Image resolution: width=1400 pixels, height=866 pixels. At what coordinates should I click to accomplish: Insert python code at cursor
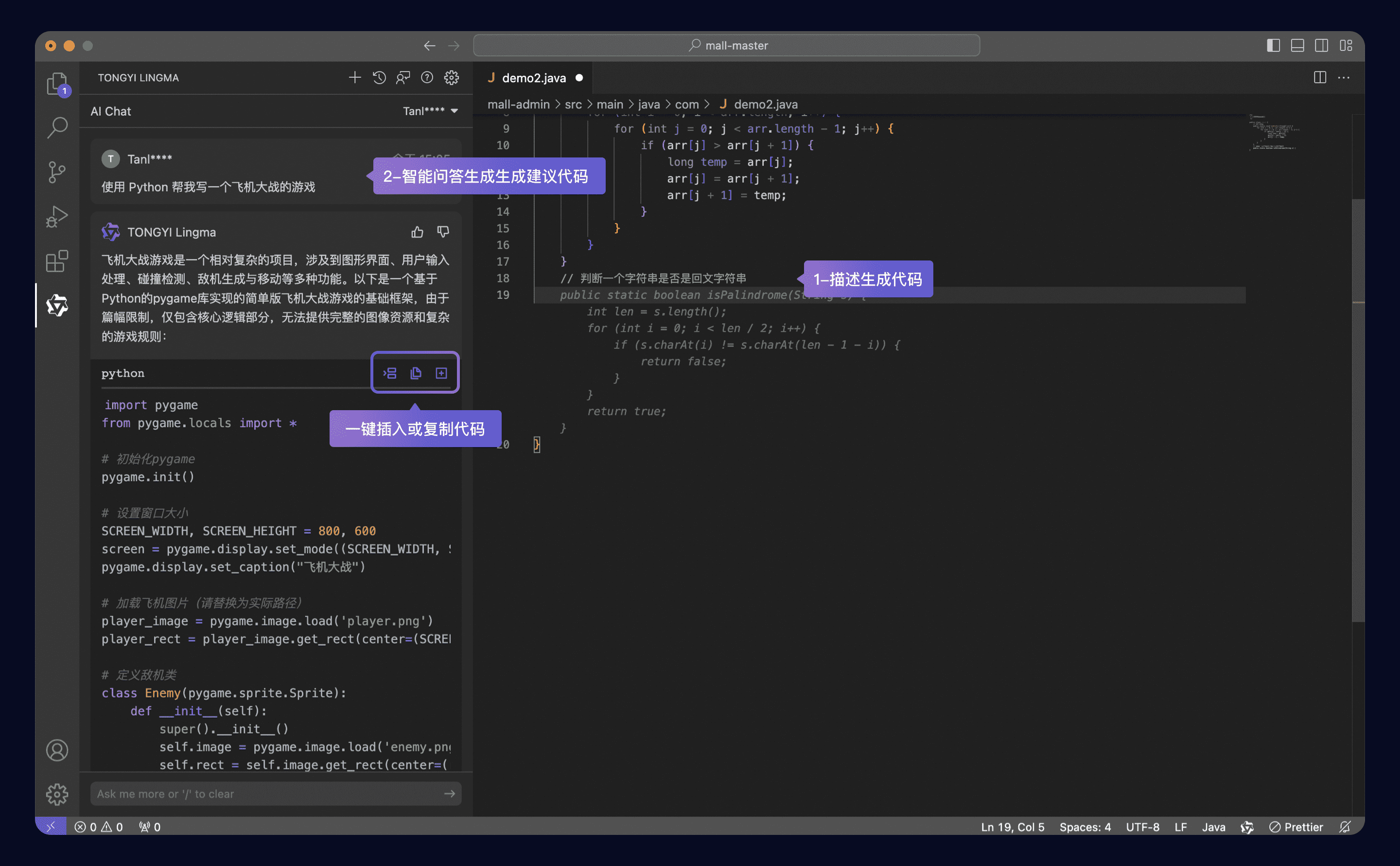click(390, 373)
